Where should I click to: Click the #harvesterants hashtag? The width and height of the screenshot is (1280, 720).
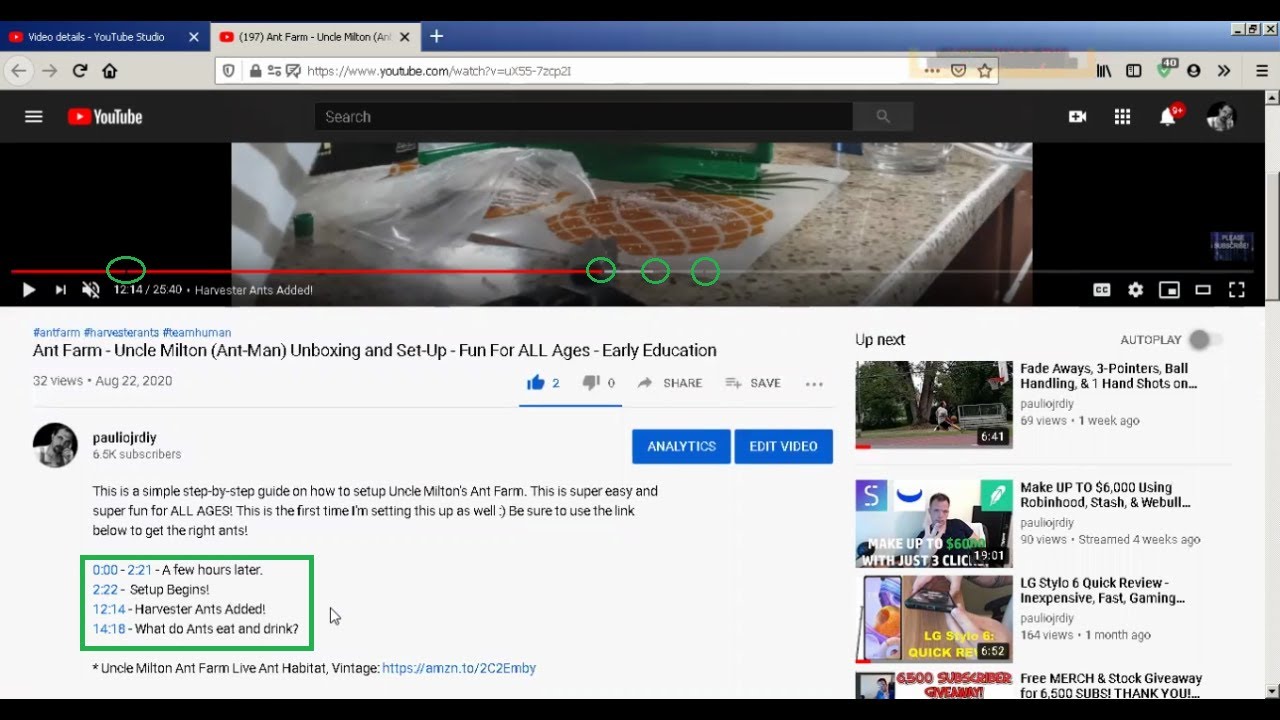point(121,333)
